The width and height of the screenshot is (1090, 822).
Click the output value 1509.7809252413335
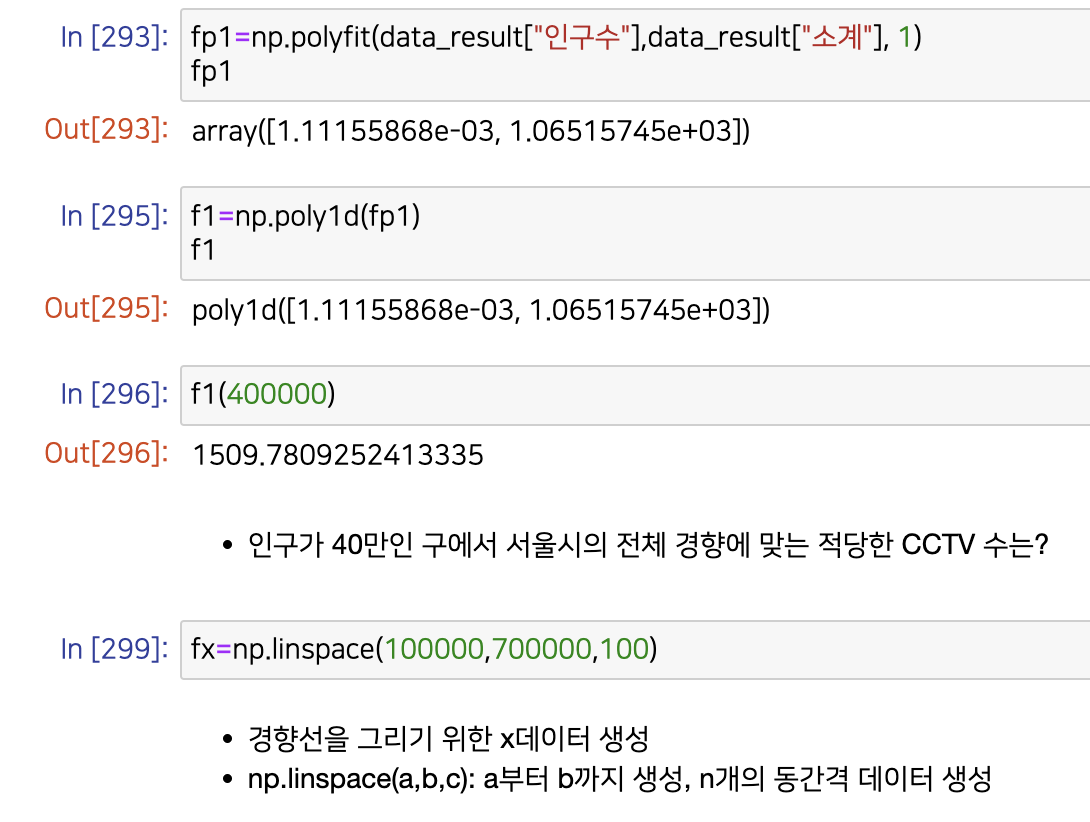(x=338, y=455)
